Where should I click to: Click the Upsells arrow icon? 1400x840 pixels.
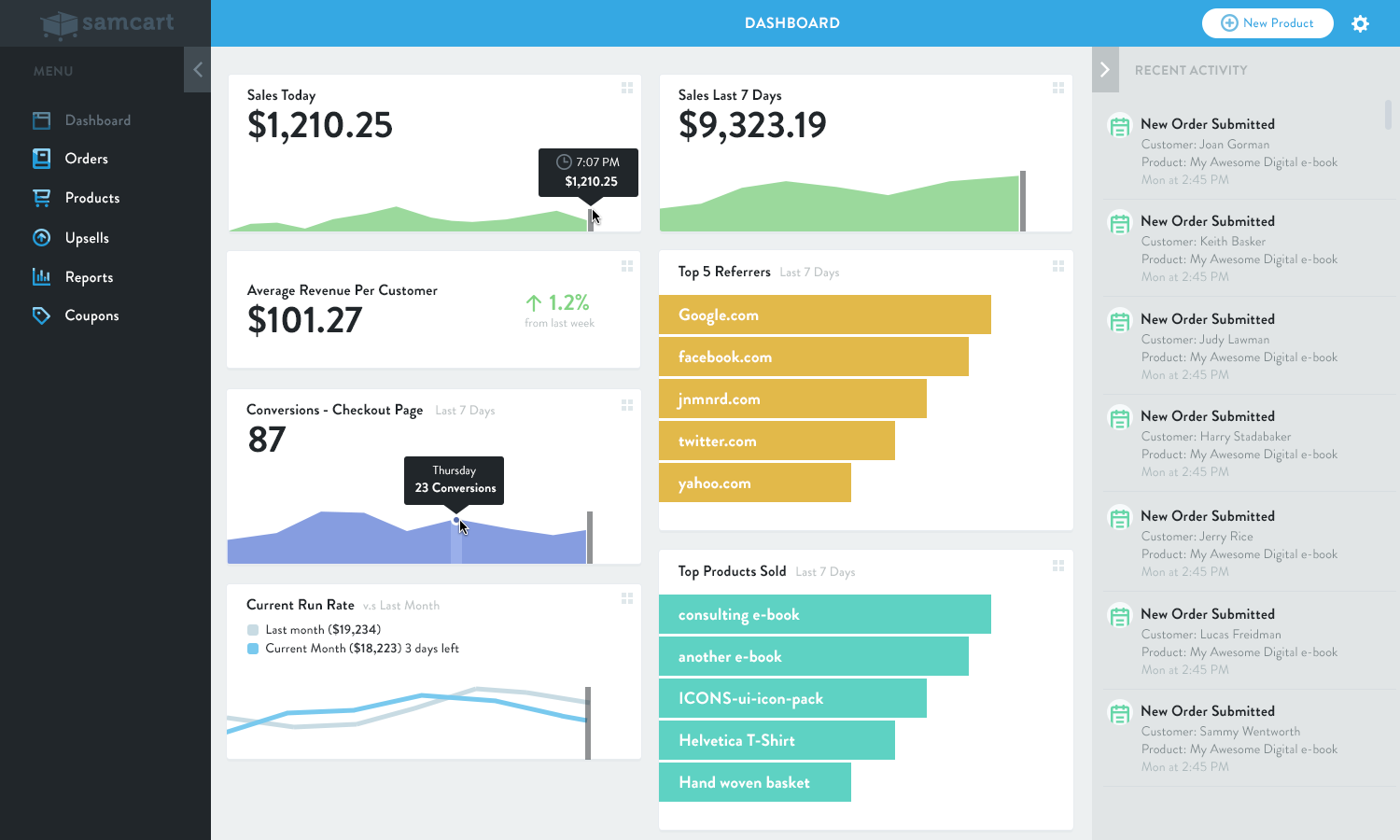click(x=41, y=238)
